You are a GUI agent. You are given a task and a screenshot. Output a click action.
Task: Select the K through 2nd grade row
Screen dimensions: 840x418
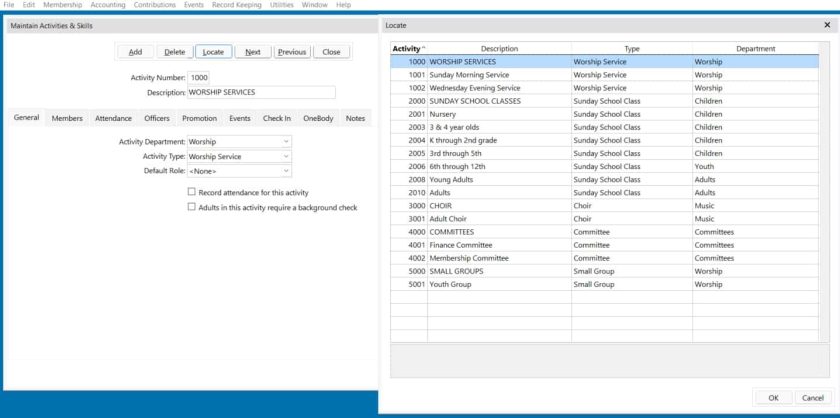point(605,140)
